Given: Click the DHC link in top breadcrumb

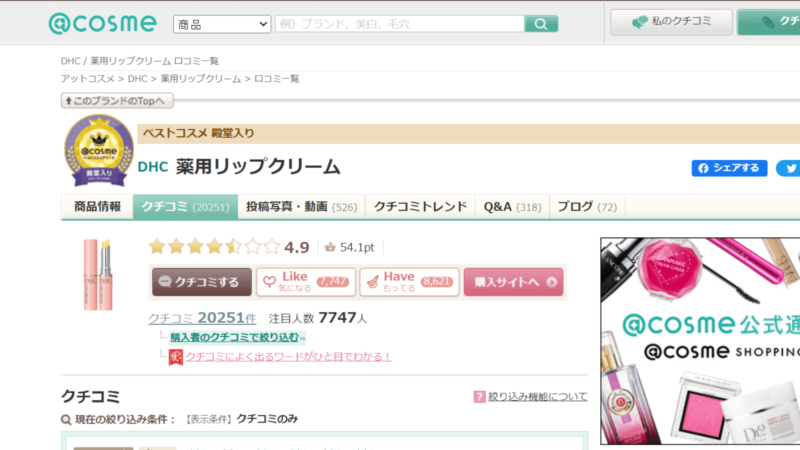Looking at the screenshot, I should 70,61.
